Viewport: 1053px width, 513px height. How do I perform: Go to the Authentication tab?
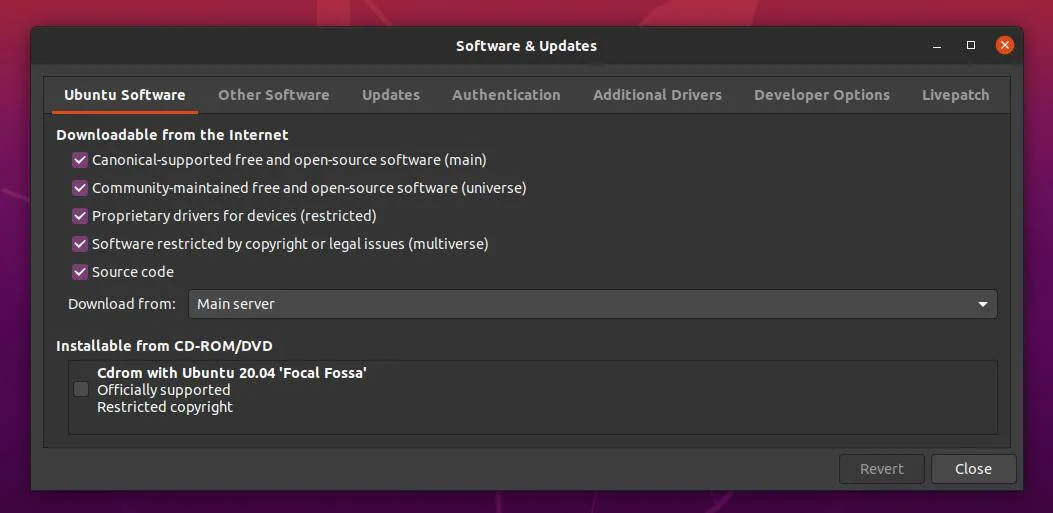click(506, 95)
